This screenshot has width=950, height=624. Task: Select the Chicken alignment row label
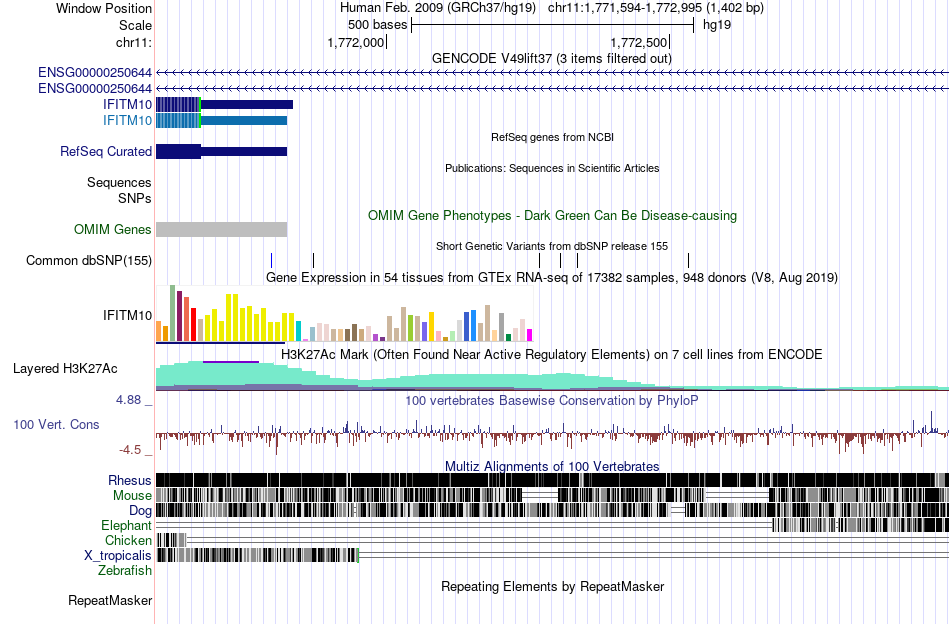click(128, 540)
